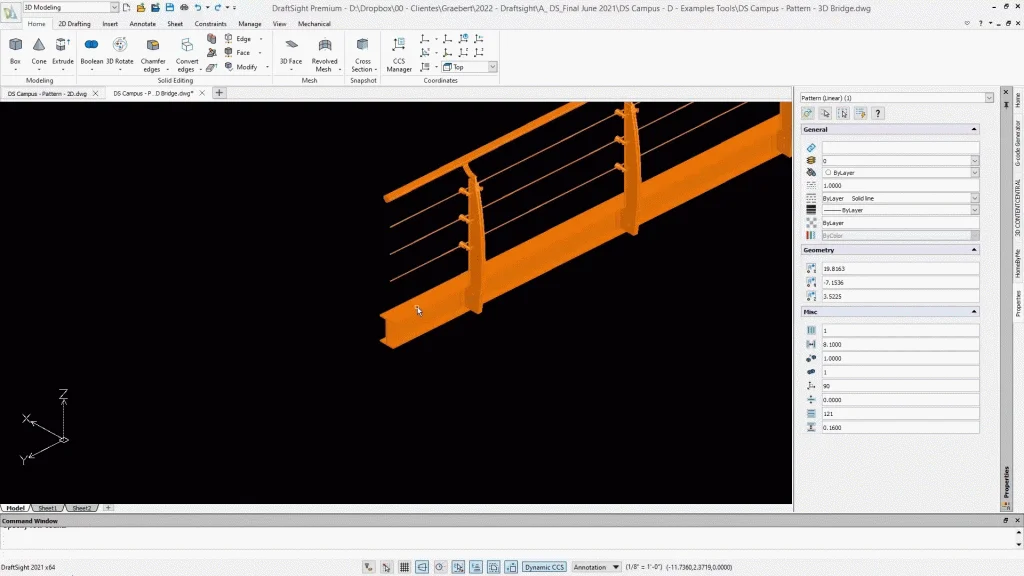Open the ByLayer line color dropdown

tap(974, 172)
